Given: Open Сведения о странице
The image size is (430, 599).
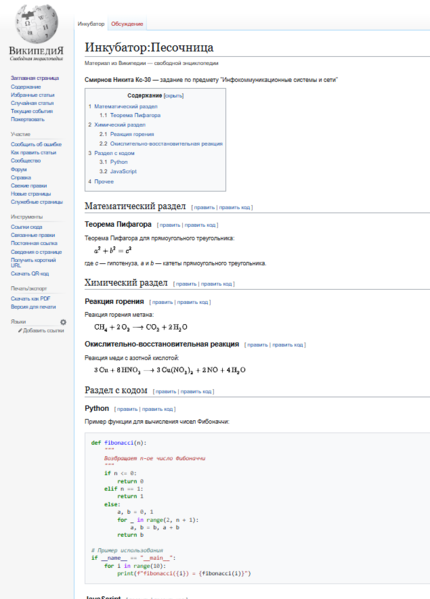Looking at the screenshot, I should tap(36, 252).
